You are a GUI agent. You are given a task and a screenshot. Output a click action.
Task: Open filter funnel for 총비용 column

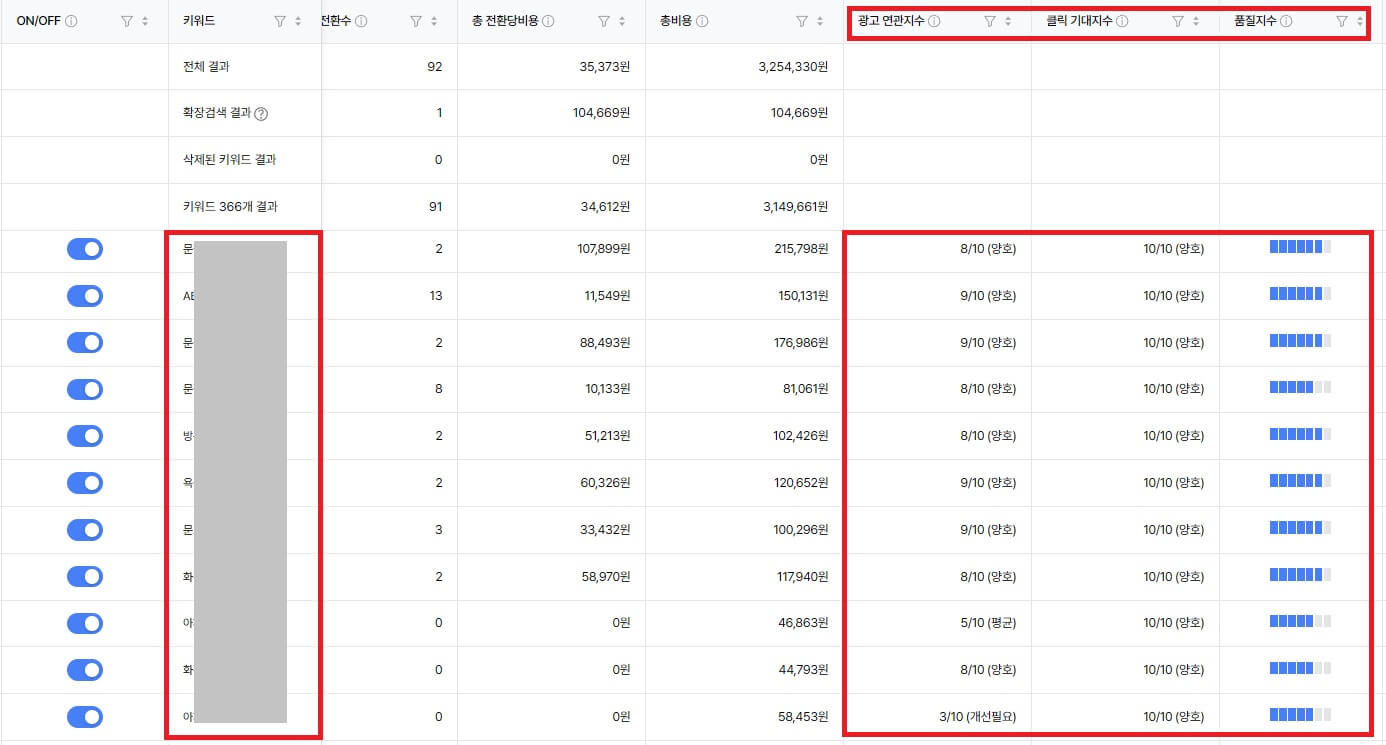click(801, 21)
